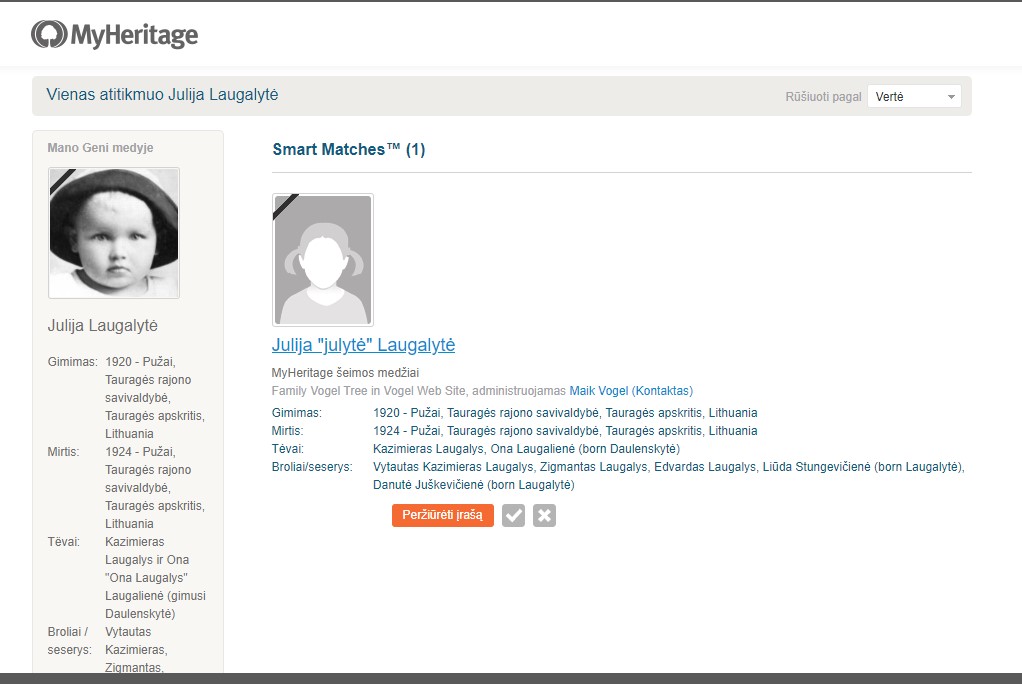Select the Smart Matches™ (1) heading
This screenshot has width=1022, height=684.
point(349,149)
